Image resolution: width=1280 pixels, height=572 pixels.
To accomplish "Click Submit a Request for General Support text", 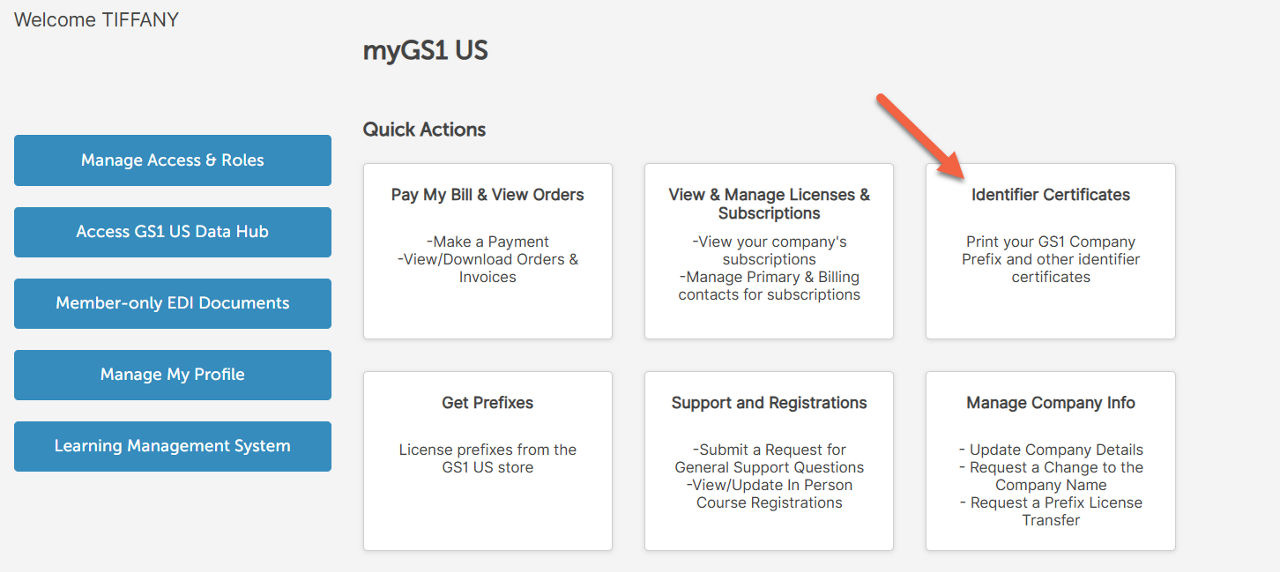I will tap(769, 459).
